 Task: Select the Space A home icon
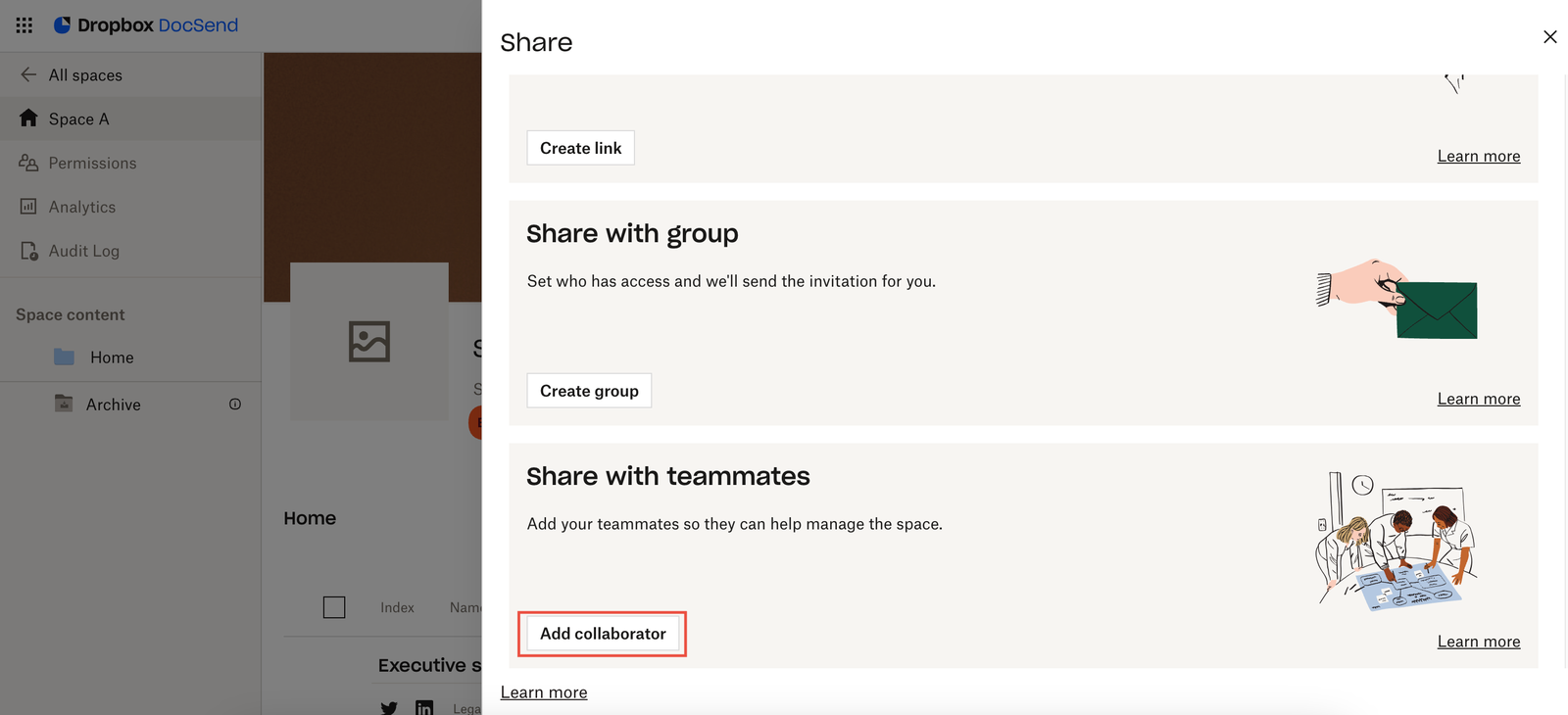28,118
